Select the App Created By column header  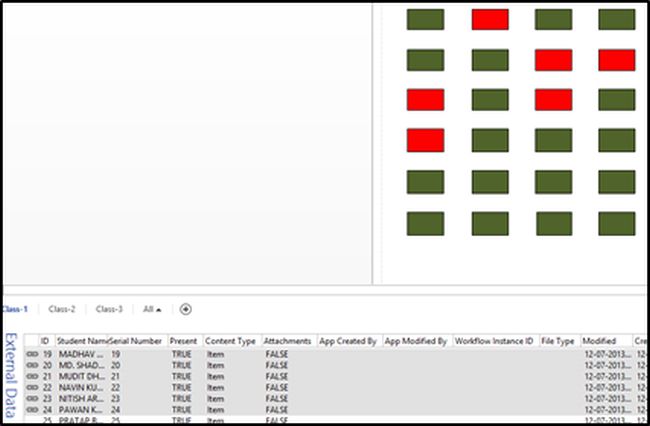pyautogui.click(x=350, y=341)
